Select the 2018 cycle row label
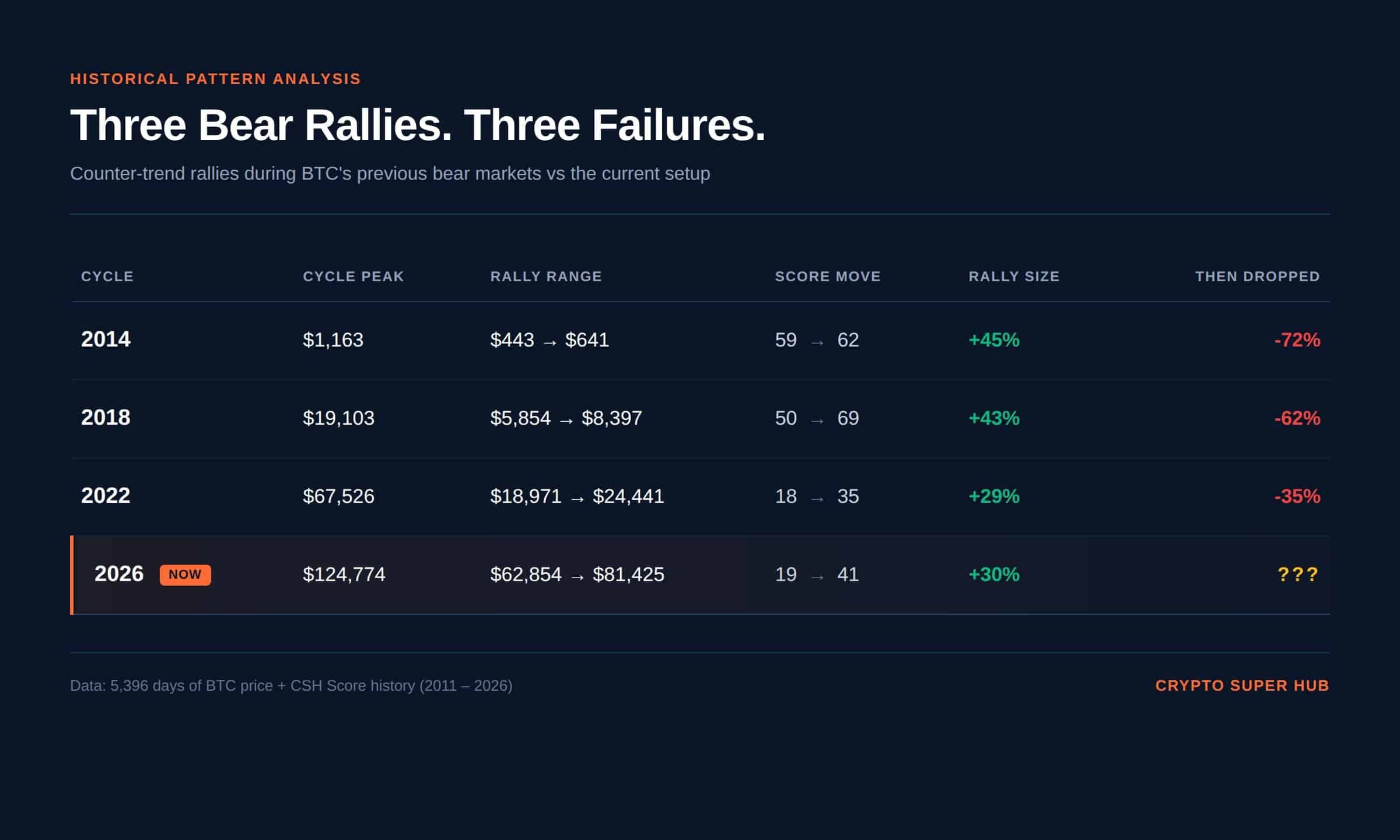 click(x=106, y=418)
